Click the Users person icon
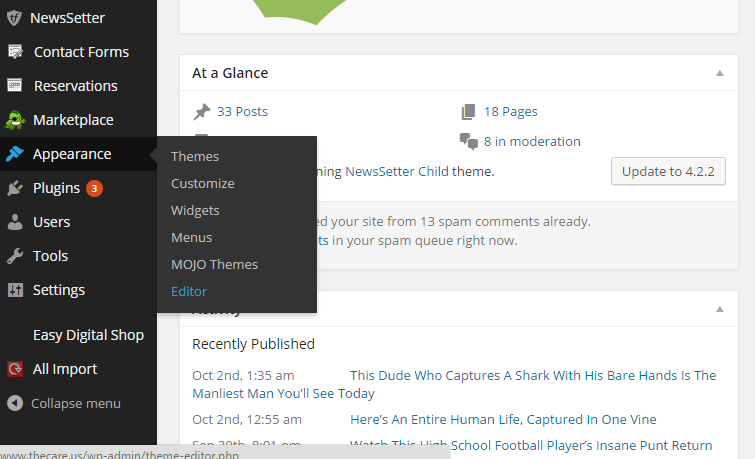The height and width of the screenshot is (459, 755). [15, 222]
